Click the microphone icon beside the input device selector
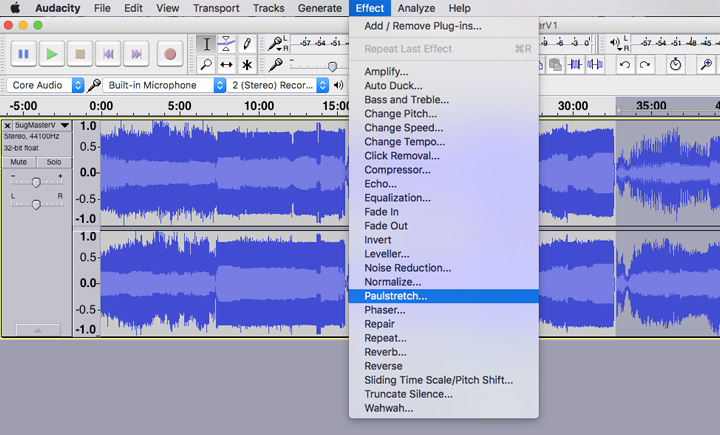 tap(94, 85)
